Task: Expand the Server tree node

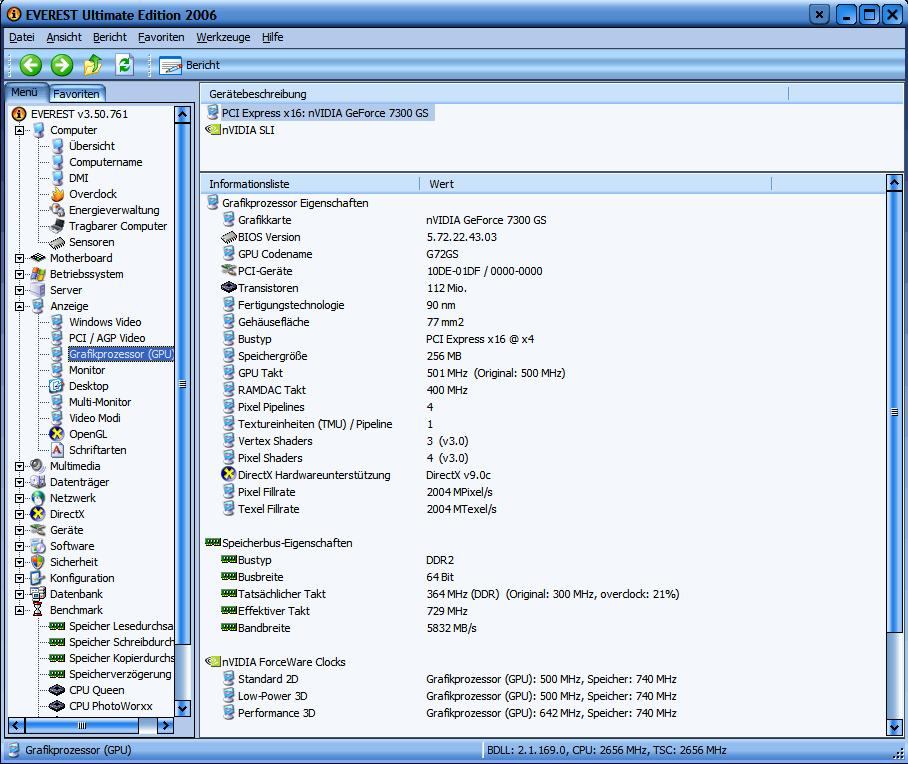Action: 19,290
